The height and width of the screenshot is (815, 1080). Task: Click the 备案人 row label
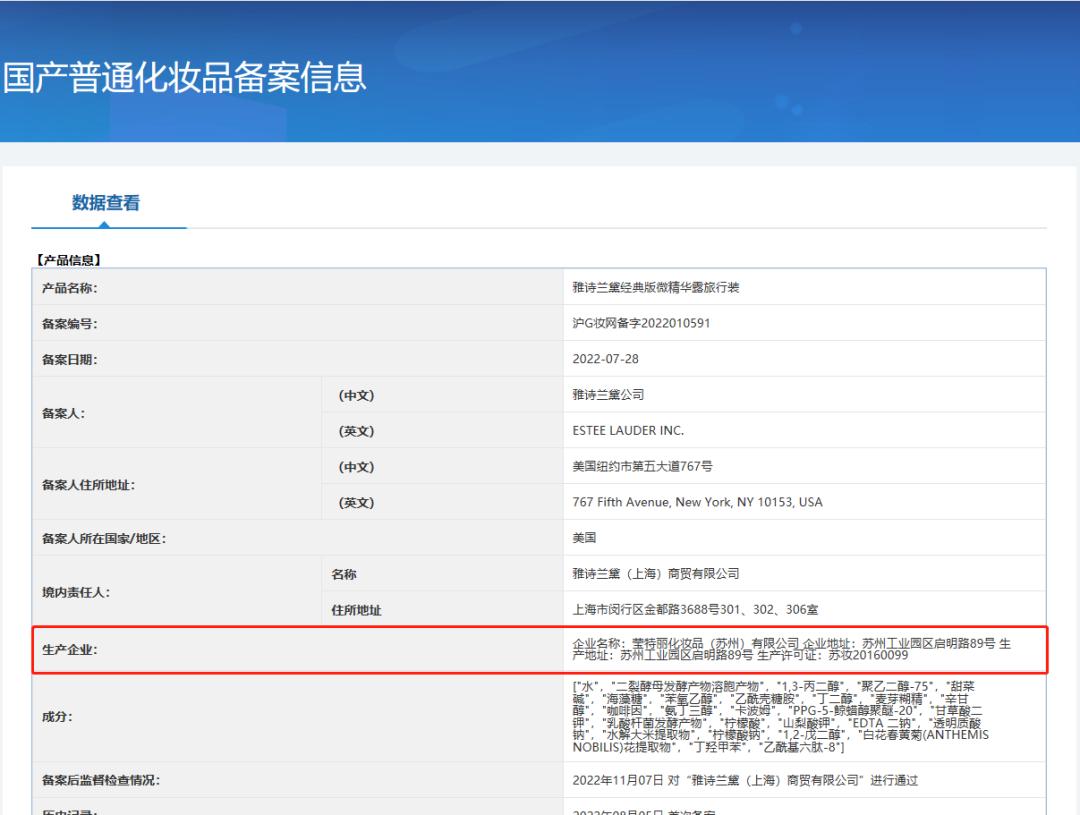[63, 413]
